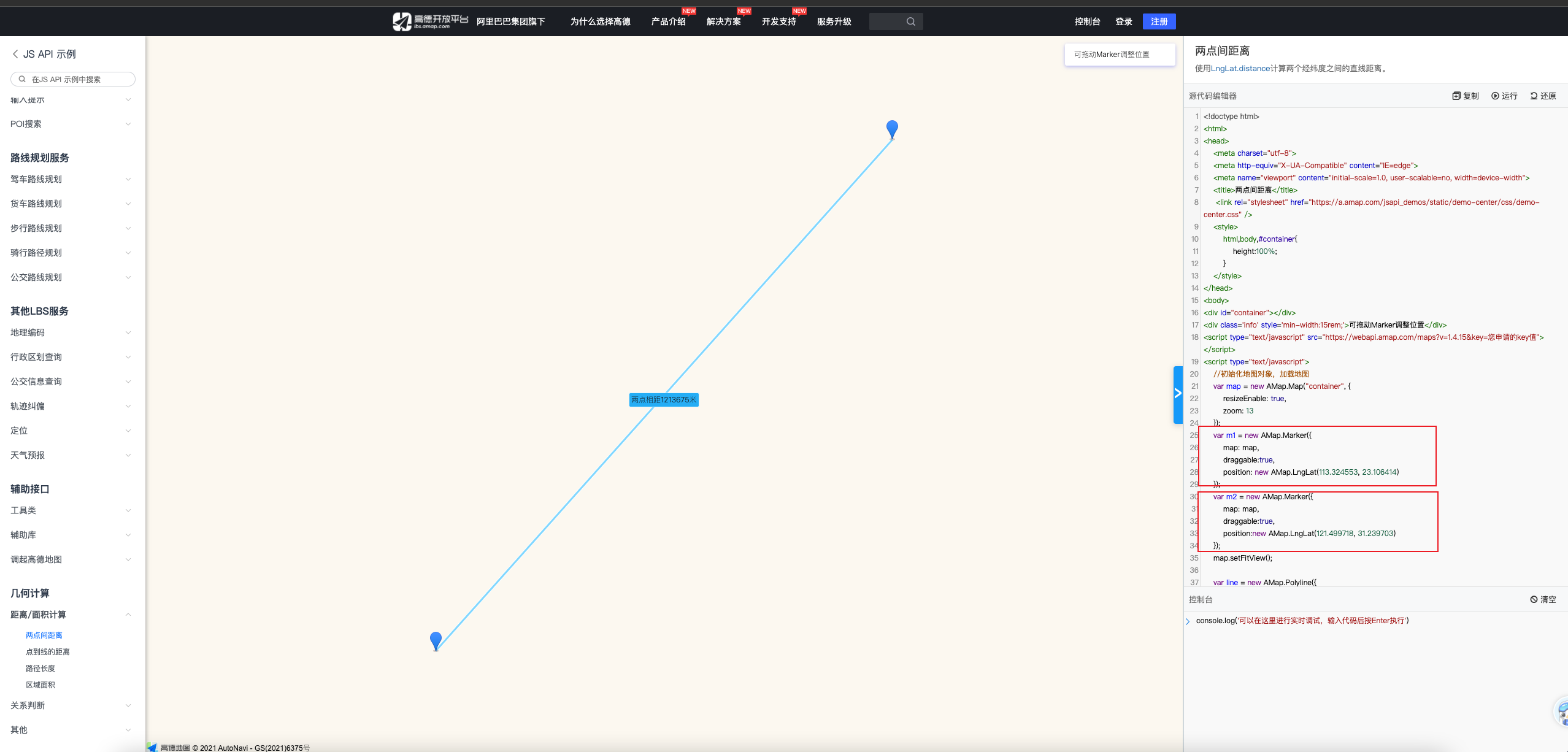1568x752 pixels.
Task: Select the 点到线的距离 example
Action: point(48,651)
